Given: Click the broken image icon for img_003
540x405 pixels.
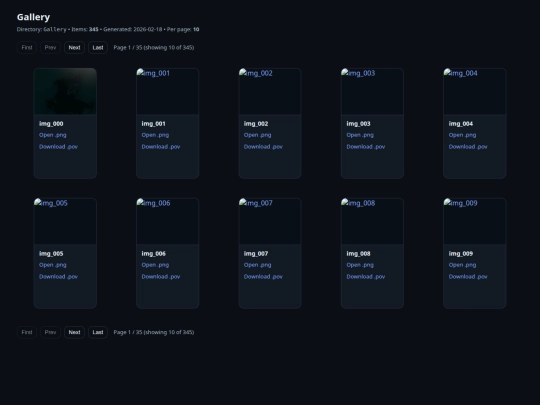Looking at the screenshot, I should point(345,73).
